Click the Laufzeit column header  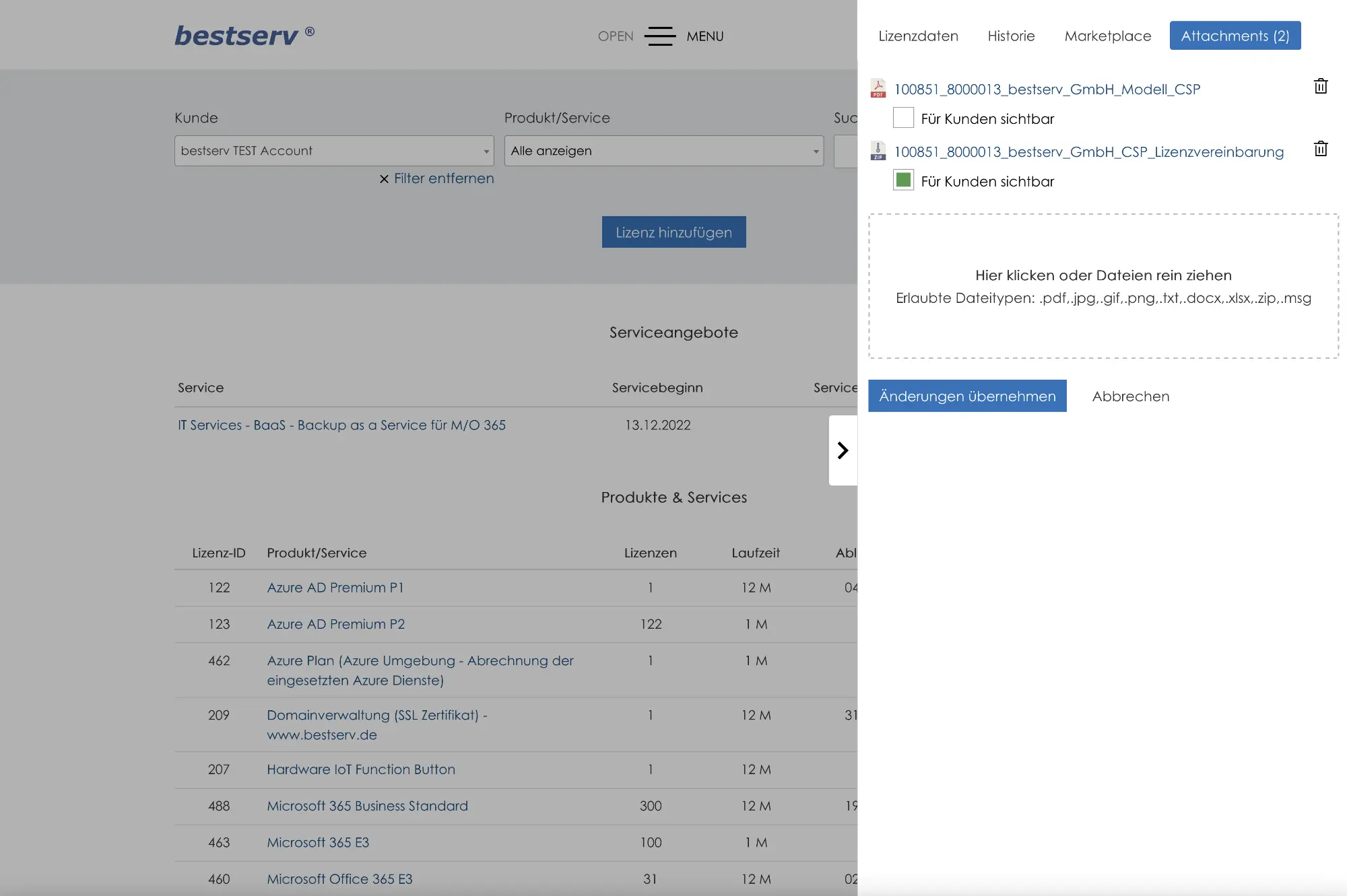756,553
